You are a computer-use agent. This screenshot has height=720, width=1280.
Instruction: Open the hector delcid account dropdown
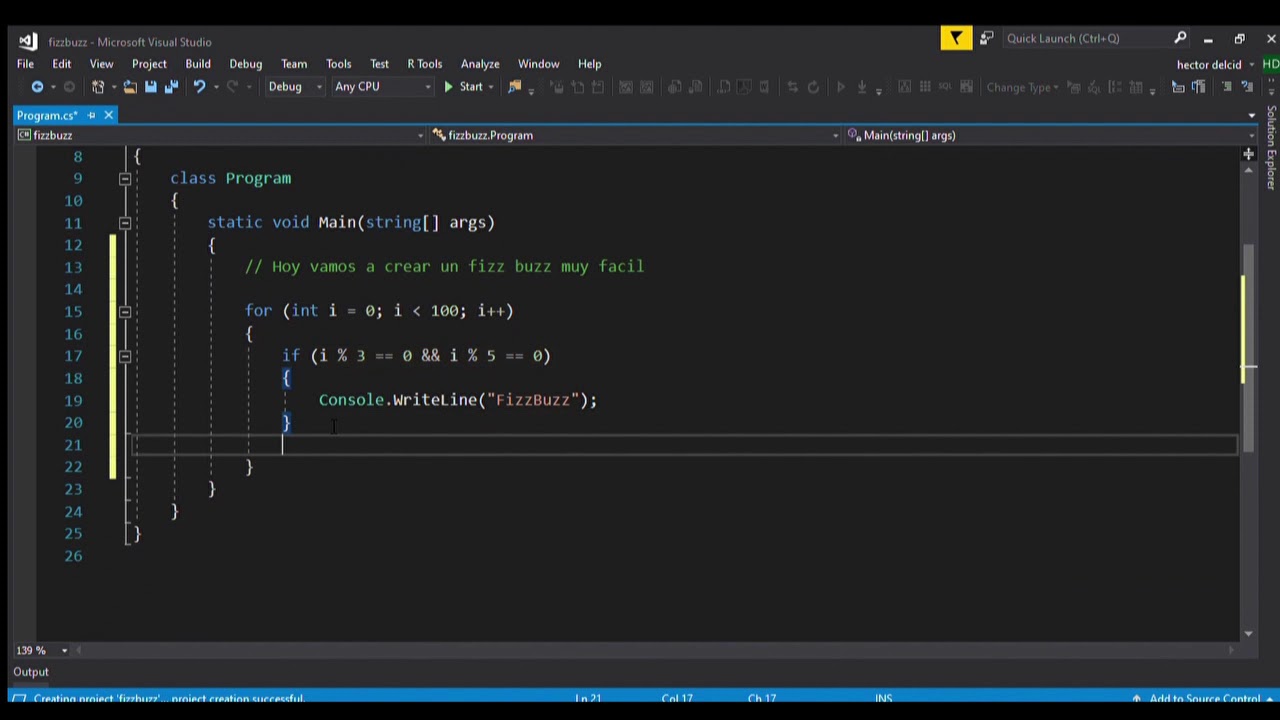tap(1215, 64)
